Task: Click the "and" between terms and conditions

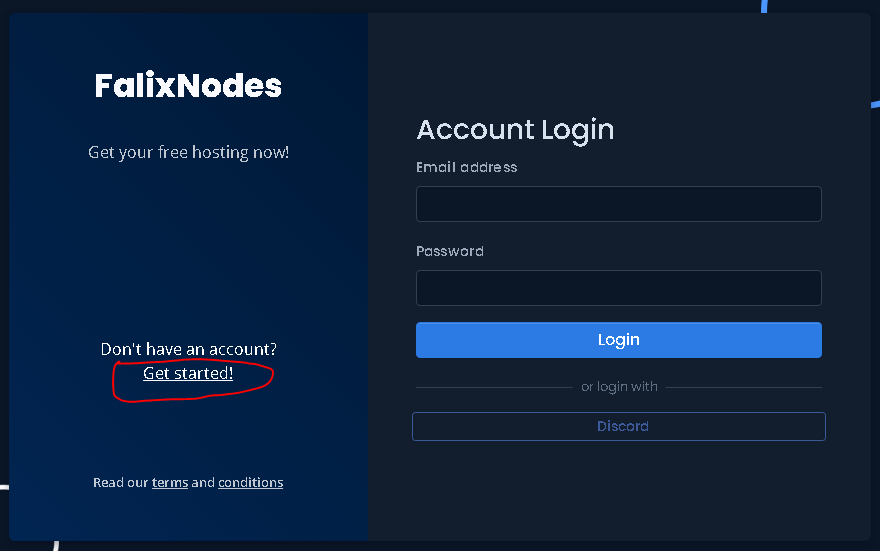Action: click(x=203, y=483)
